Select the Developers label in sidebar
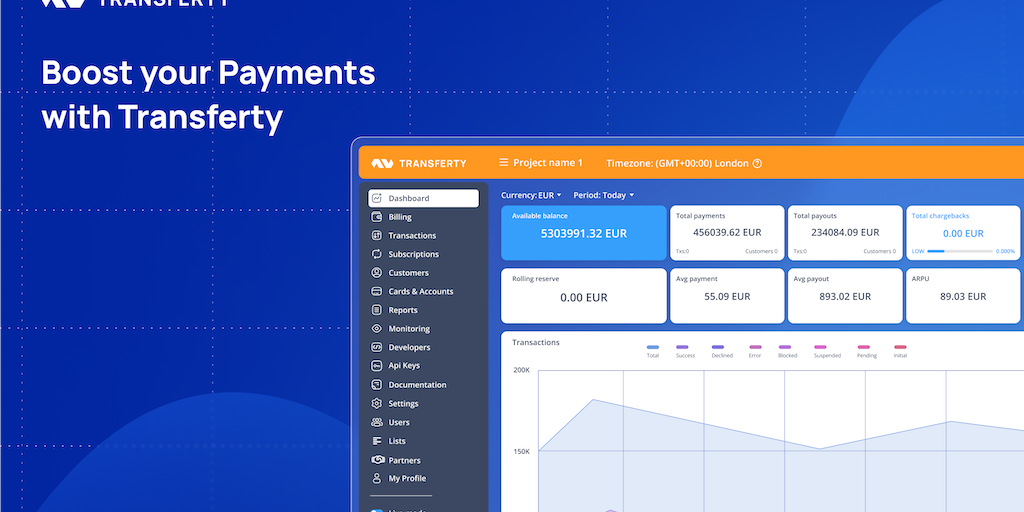1024x512 pixels. point(409,347)
